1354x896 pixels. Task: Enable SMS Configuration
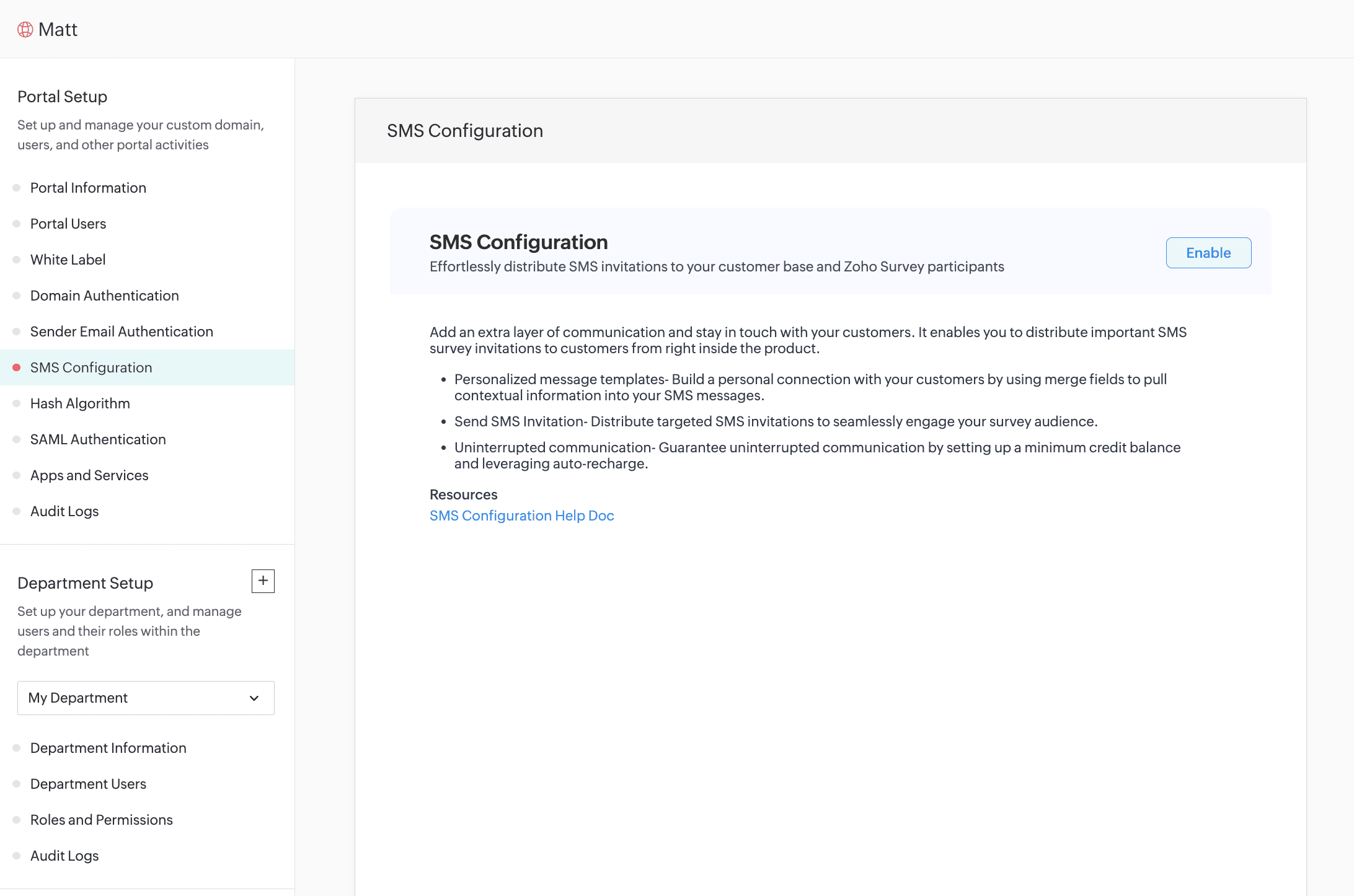1208,253
